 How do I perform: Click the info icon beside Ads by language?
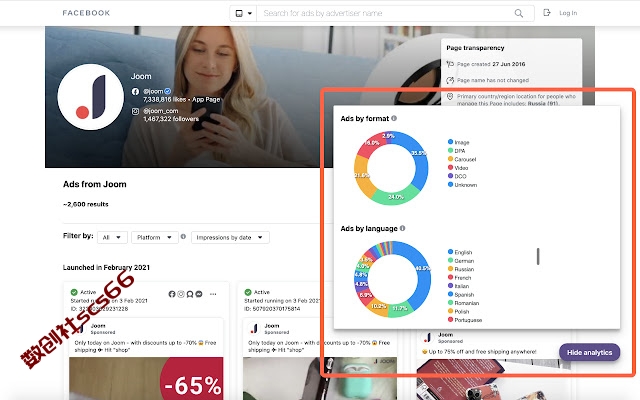[x=402, y=228]
